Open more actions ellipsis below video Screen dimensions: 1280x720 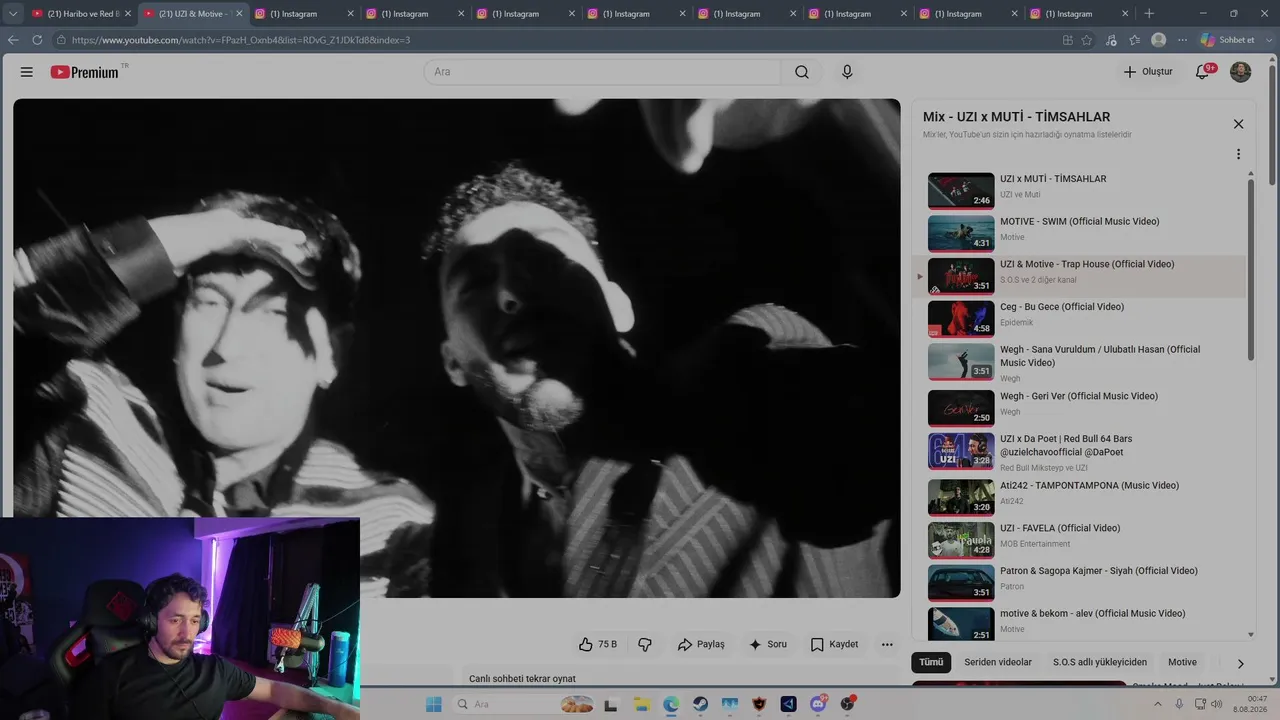[887, 645]
